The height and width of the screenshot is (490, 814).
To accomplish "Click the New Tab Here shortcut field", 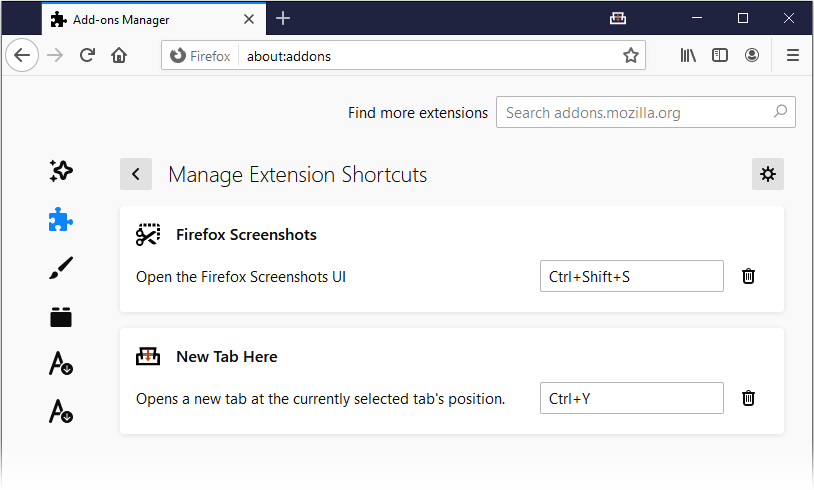I will click(632, 398).
